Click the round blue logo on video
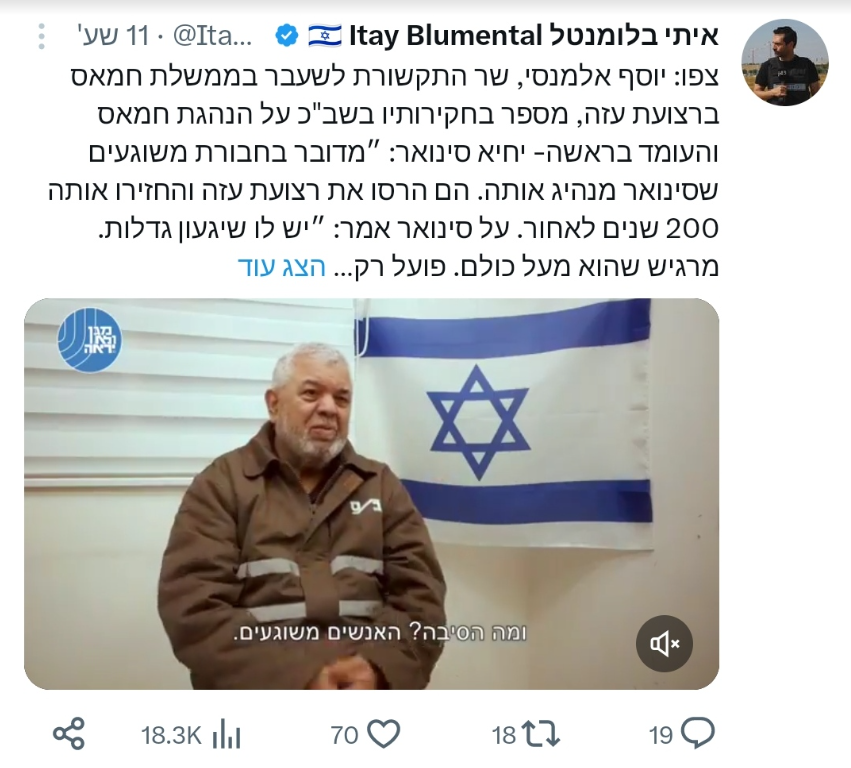Screen dimensions: 851x768 [90, 340]
